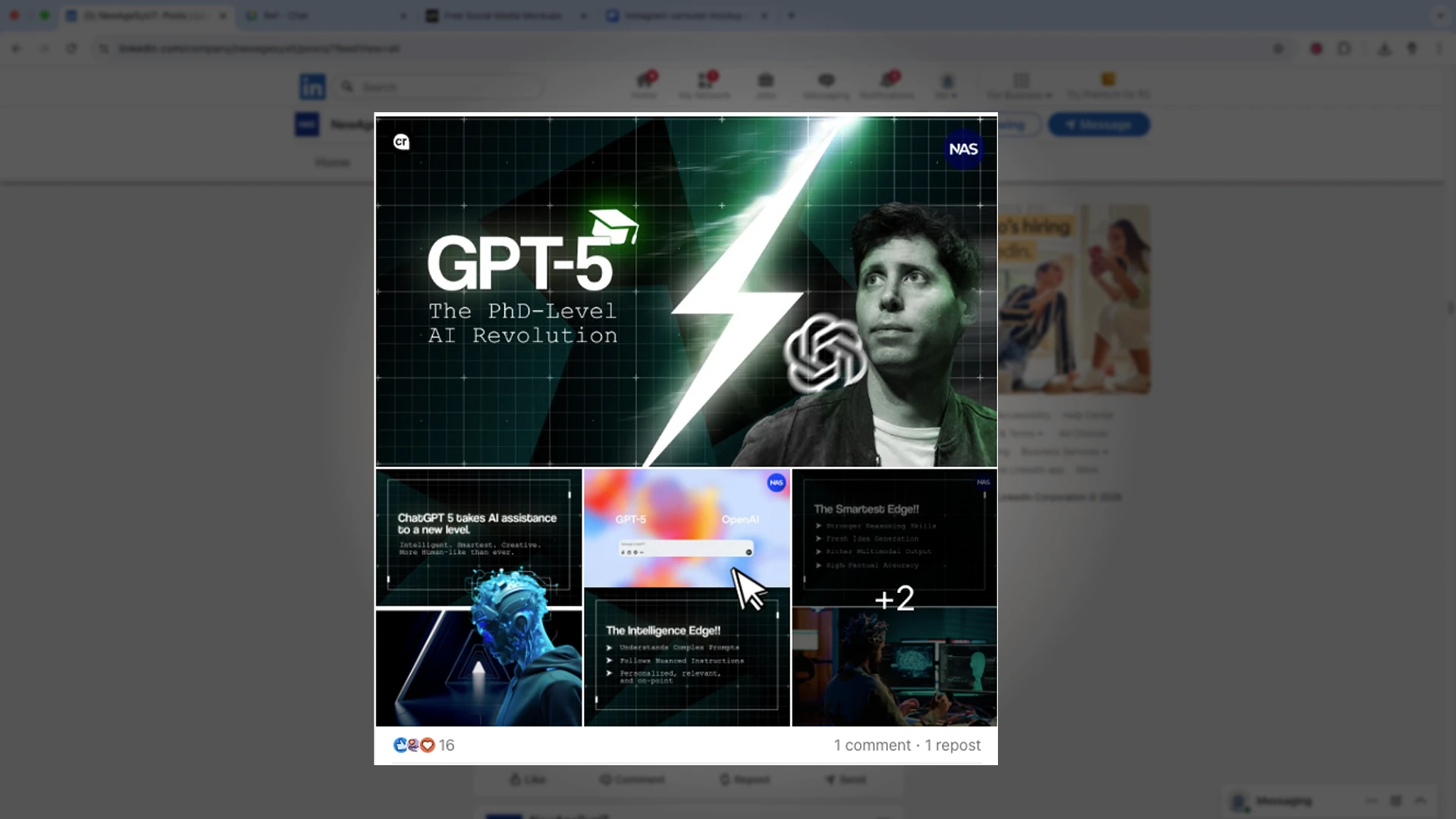Image resolution: width=1456 pixels, height=819 pixels.
Task: Open the 1 comment link
Action: [872, 745]
